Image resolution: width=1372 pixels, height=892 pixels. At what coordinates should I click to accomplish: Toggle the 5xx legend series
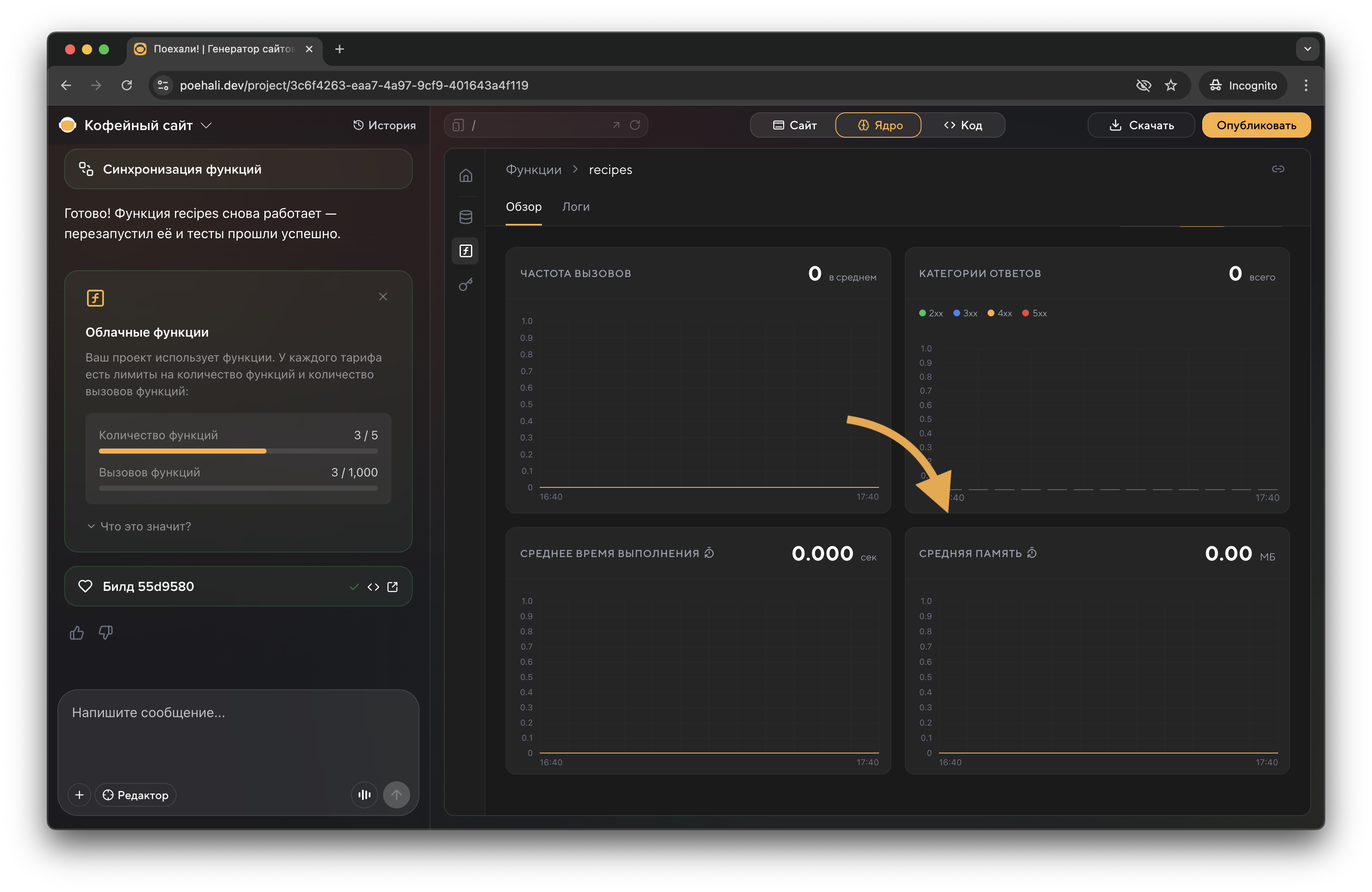(x=1034, y=313)
